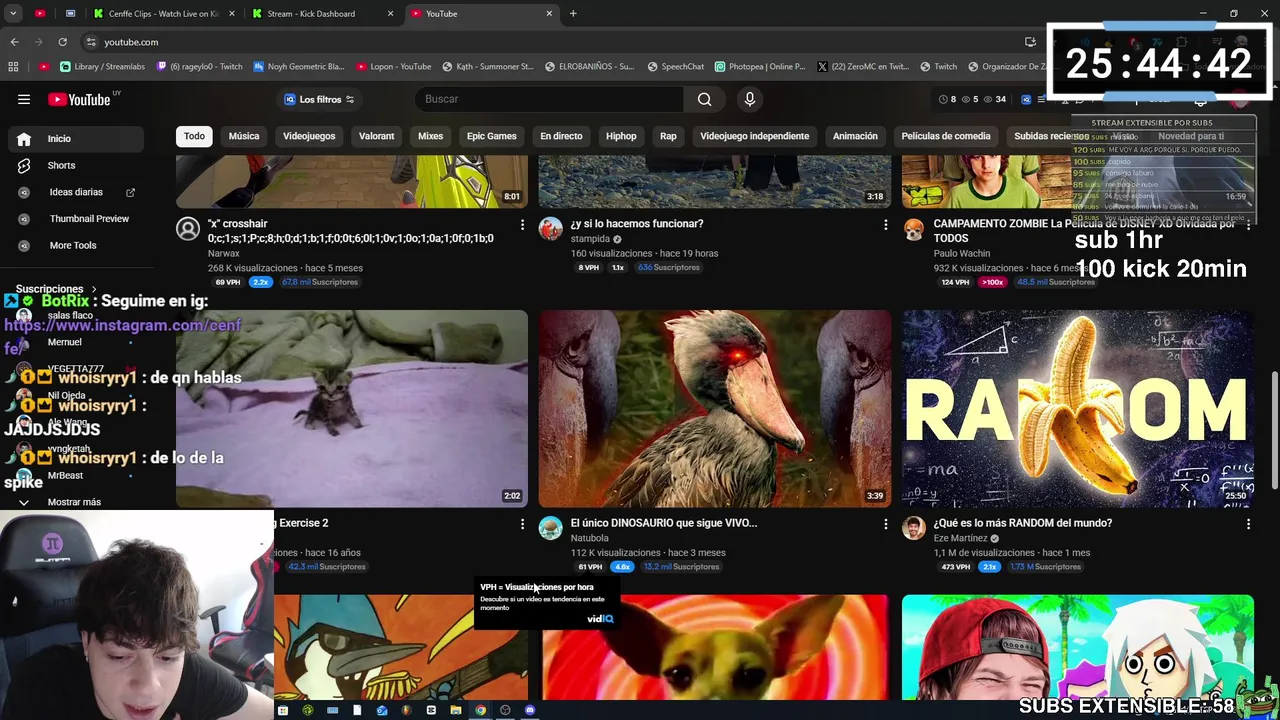The width and height of the screenshot is (1280, 720).
Task: Select the Videojuegos filter chip
Action: click(309, 136)
